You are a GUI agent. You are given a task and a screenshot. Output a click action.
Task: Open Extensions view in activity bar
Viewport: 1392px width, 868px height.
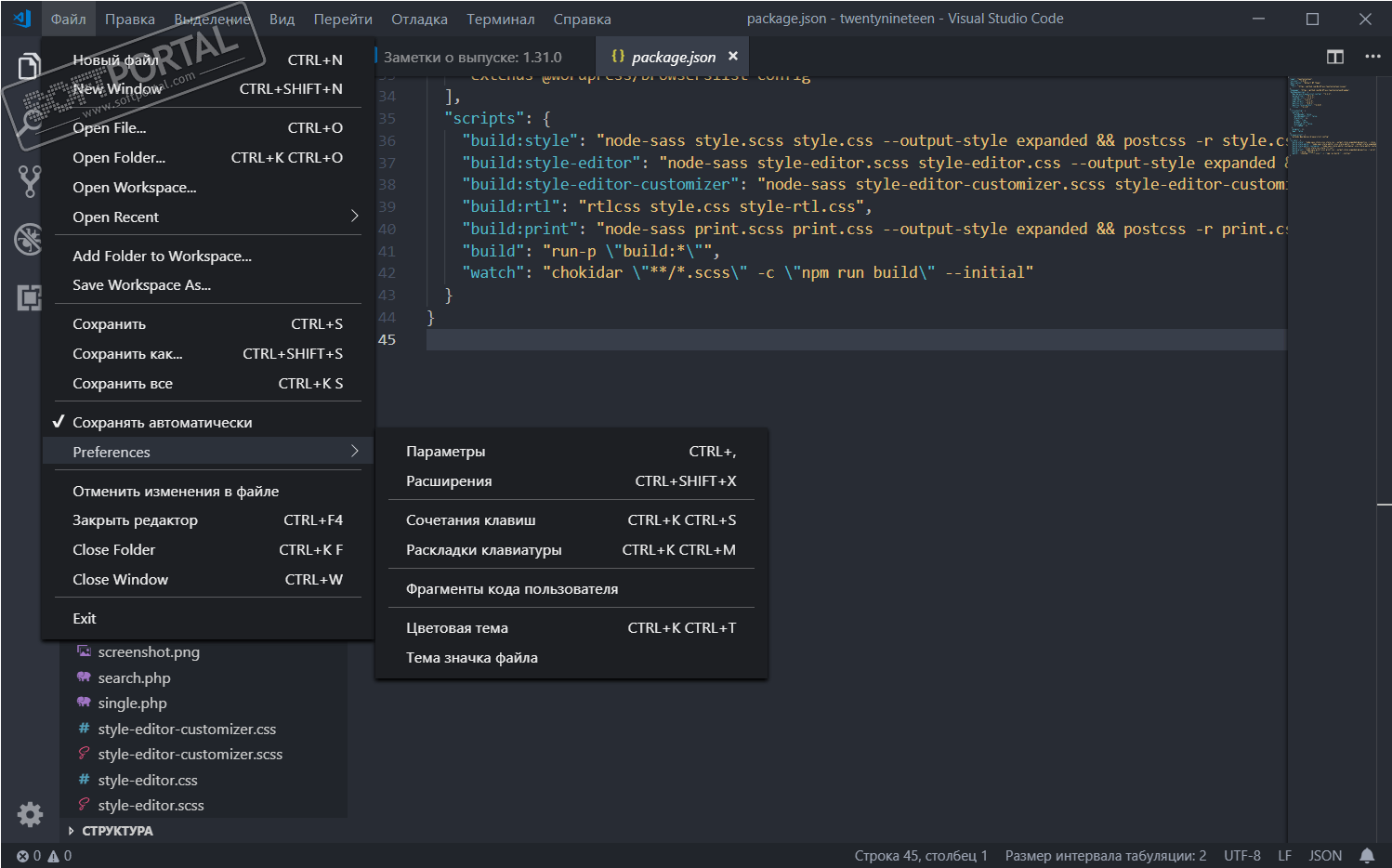[29, 297]
